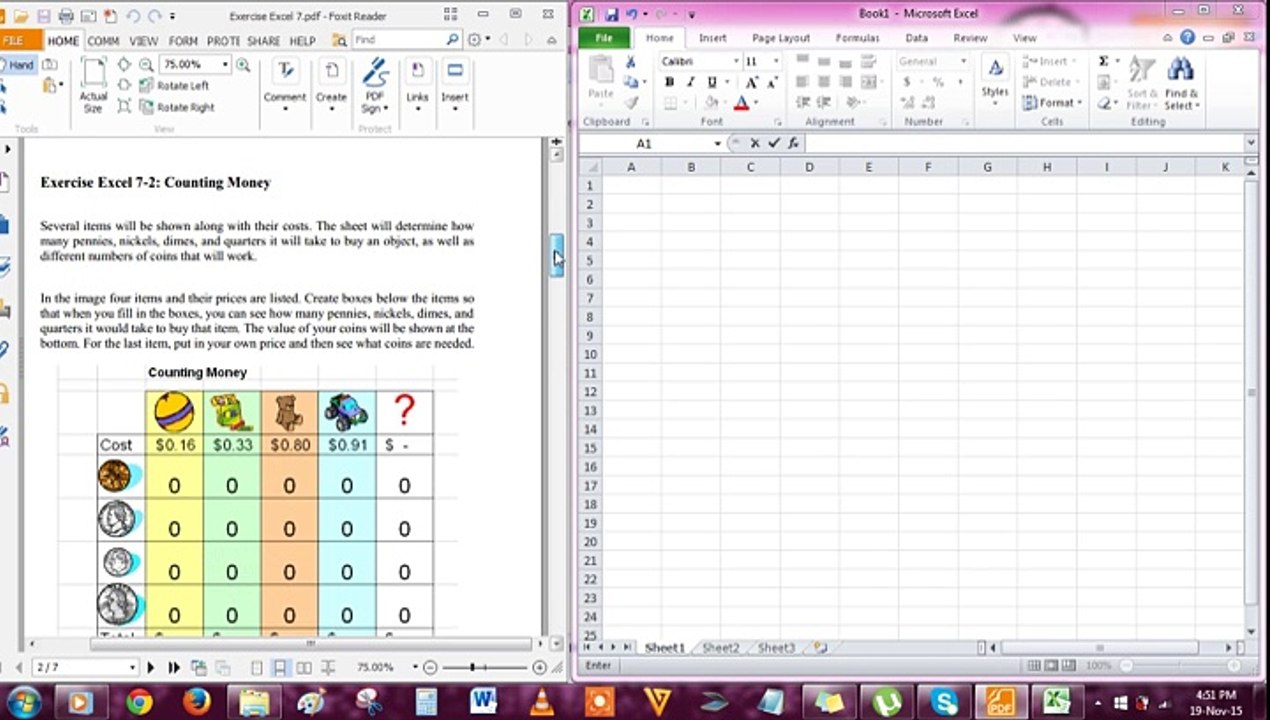Screen dimensions: 1270x720
Task: Click the Name Box showing A1
Action: [x=650, y=143]
